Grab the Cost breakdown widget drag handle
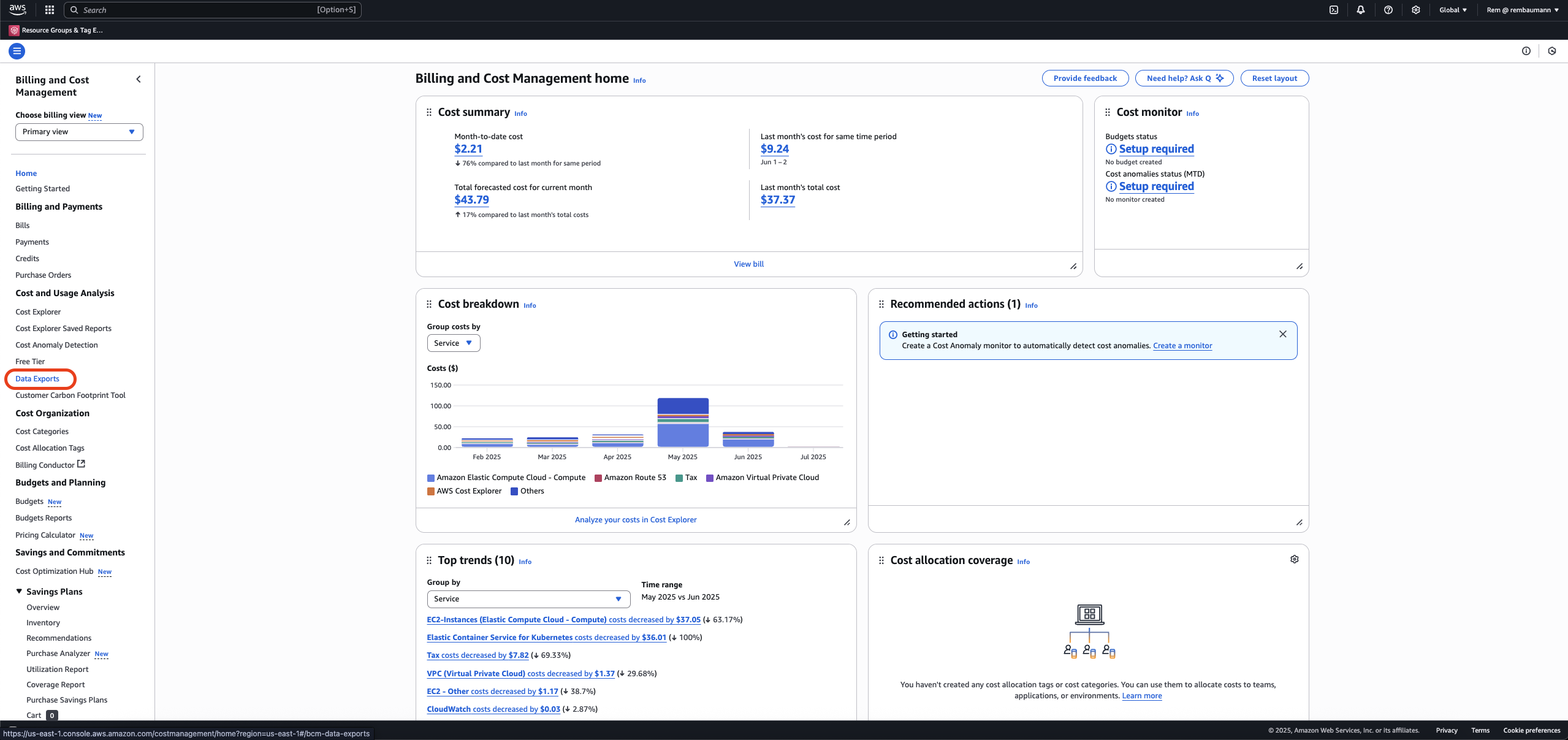Screen dimensions: 1568x740 click(x=429, y=304)
